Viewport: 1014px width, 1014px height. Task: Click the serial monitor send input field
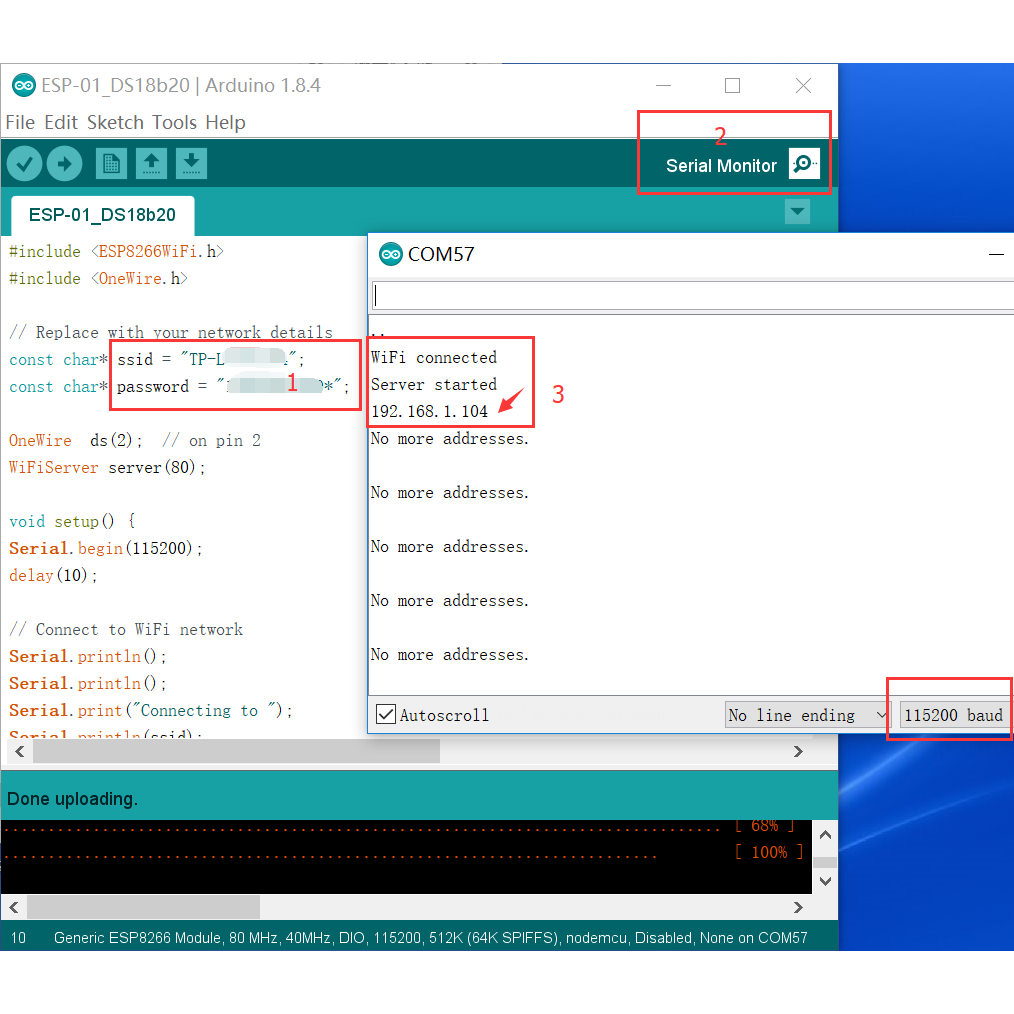click(x=690, y=296)
